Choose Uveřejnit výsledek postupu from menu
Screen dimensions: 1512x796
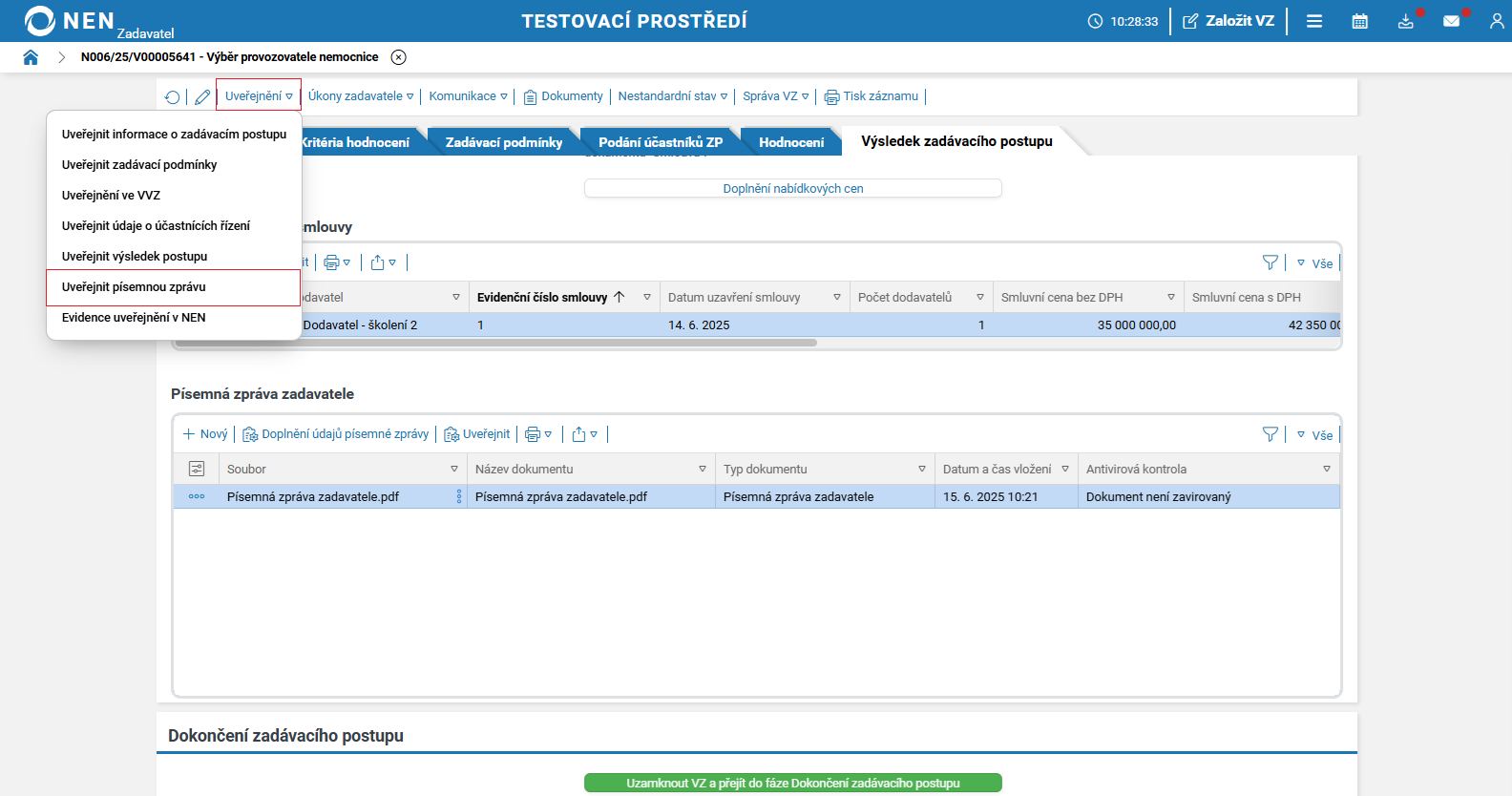click(x=135, y=257)
